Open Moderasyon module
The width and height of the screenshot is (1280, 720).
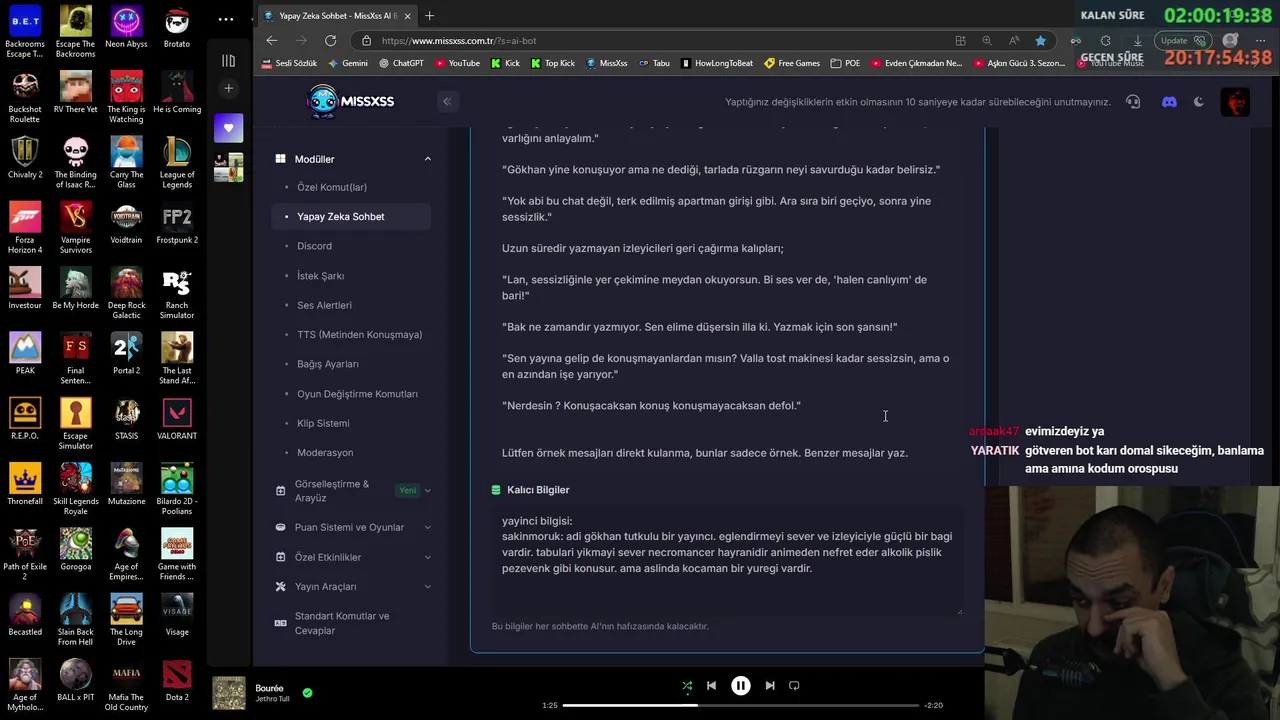pos(325,453)
